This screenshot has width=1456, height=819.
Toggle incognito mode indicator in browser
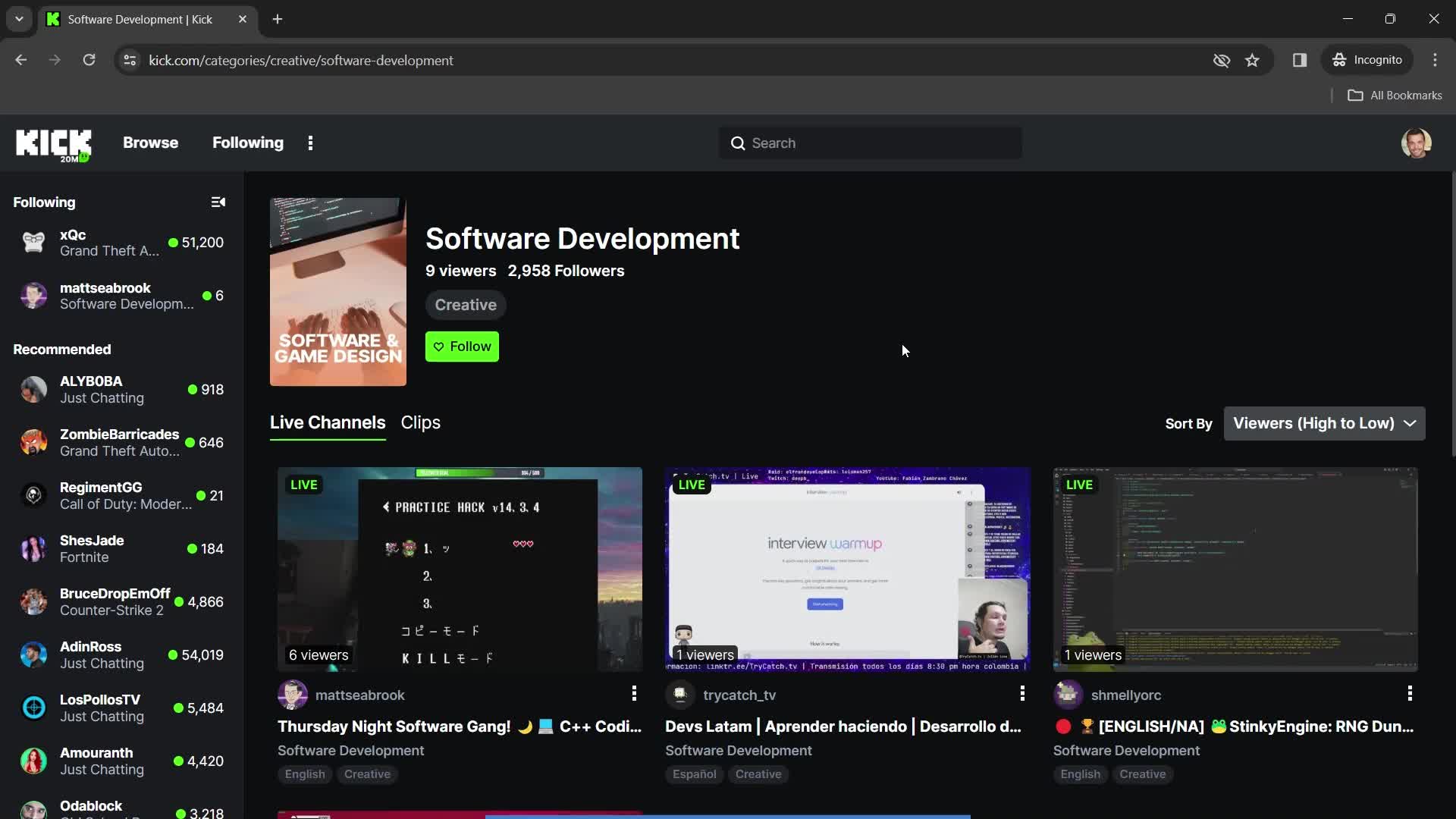1368,60
